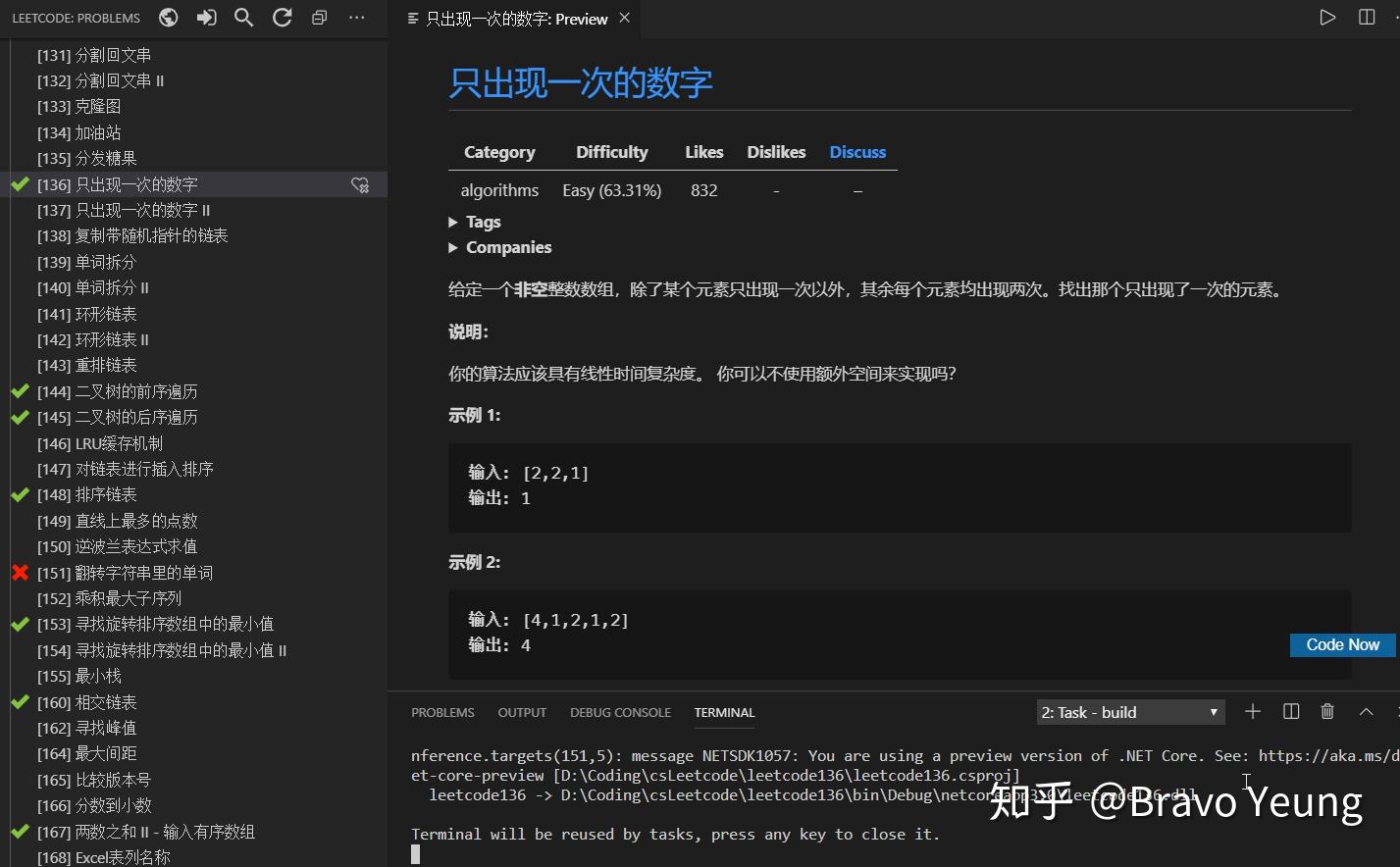Search problems with magnifier icon
The height and width of the screenshot is (867, 1400).
(x=243, y=17)
